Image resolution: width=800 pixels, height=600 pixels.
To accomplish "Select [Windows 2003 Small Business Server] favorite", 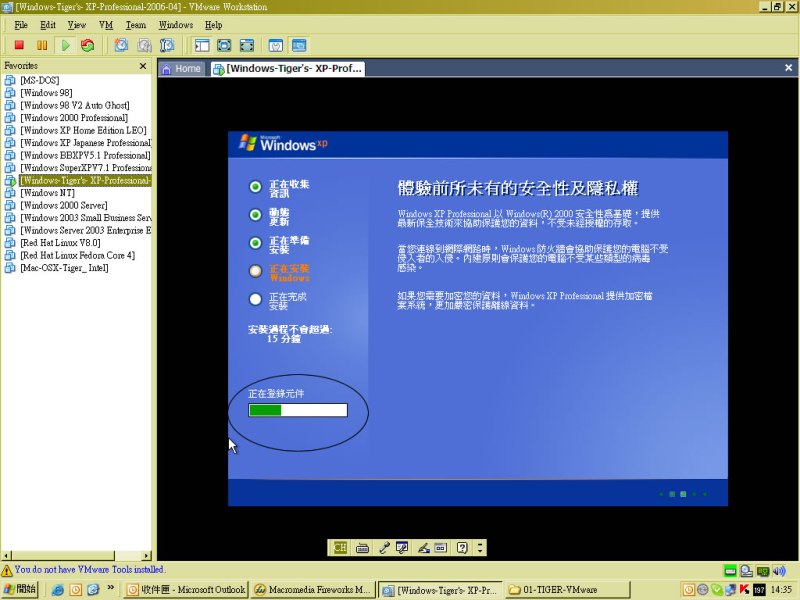I will click(x=86, y=218).
